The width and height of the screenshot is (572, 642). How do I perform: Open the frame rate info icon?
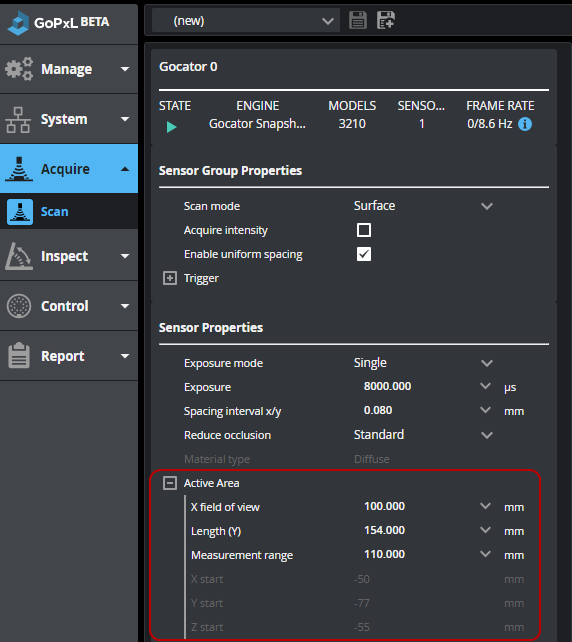click(525, 124)
